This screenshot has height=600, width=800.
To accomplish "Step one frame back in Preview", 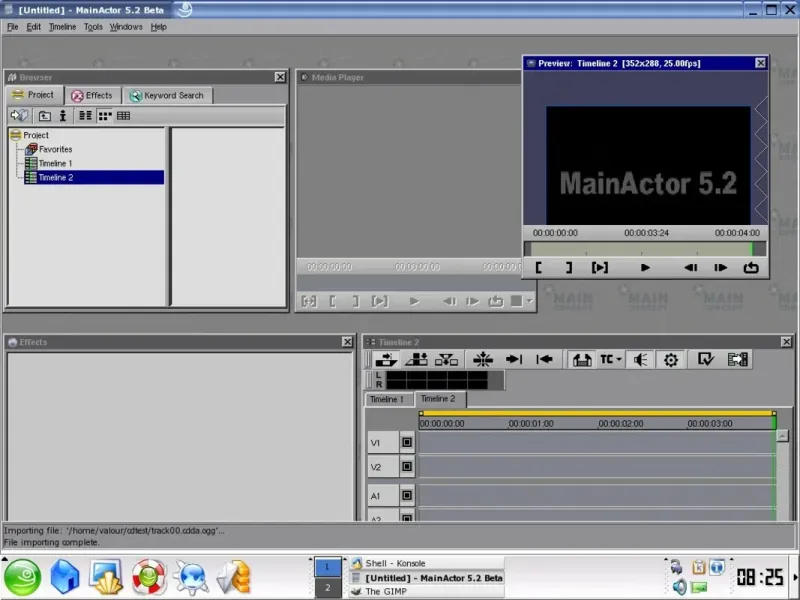I will coord(690,267).
